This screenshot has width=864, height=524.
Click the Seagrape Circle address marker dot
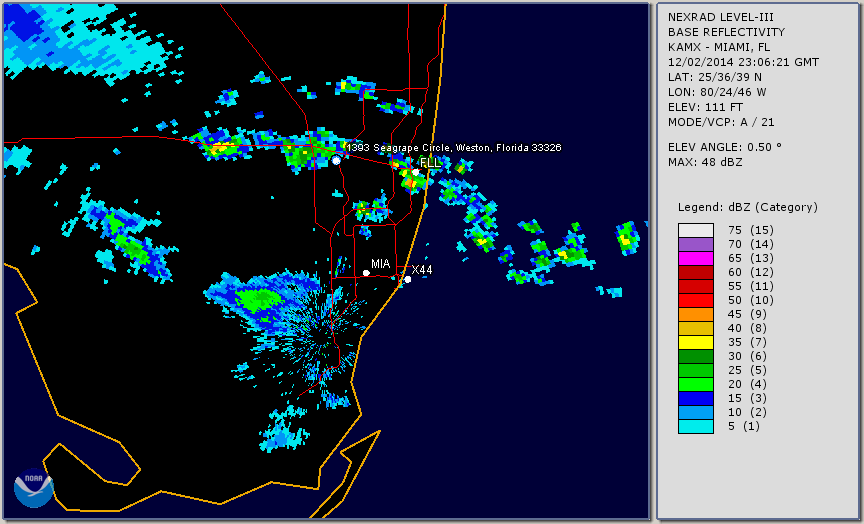336,160
